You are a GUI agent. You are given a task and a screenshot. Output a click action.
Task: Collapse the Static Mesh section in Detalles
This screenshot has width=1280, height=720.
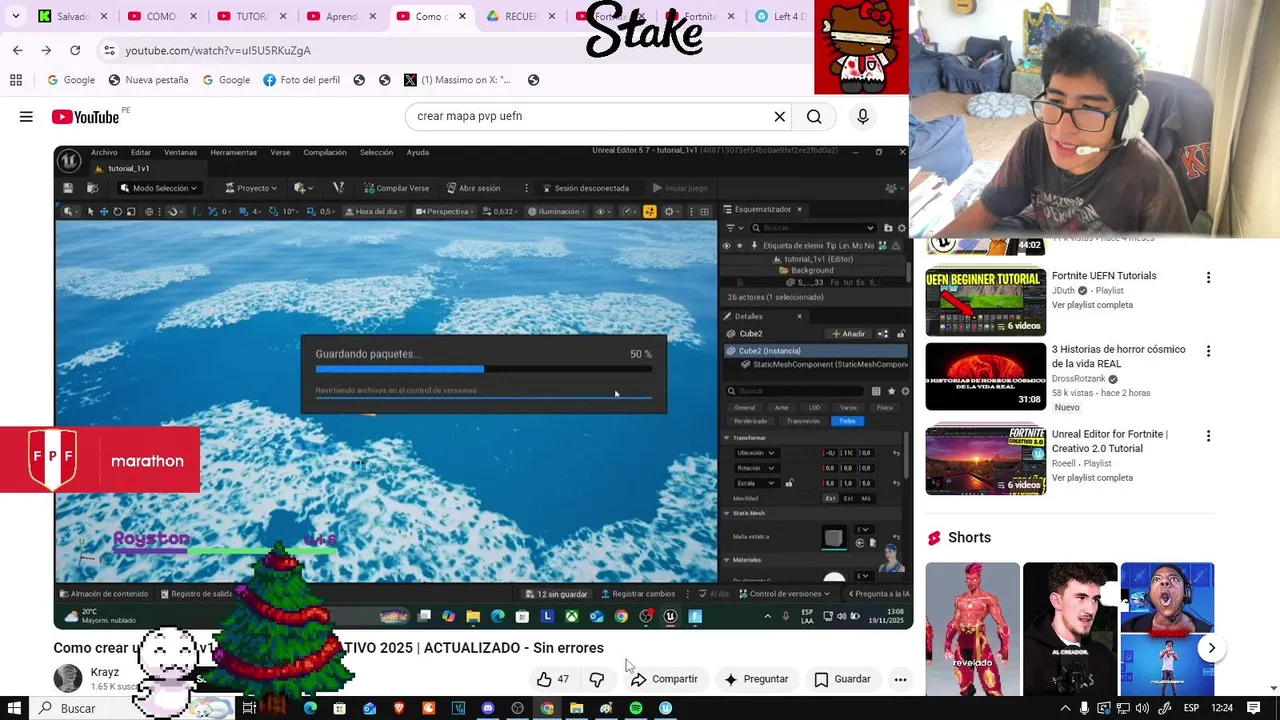(x=727, y=513)
